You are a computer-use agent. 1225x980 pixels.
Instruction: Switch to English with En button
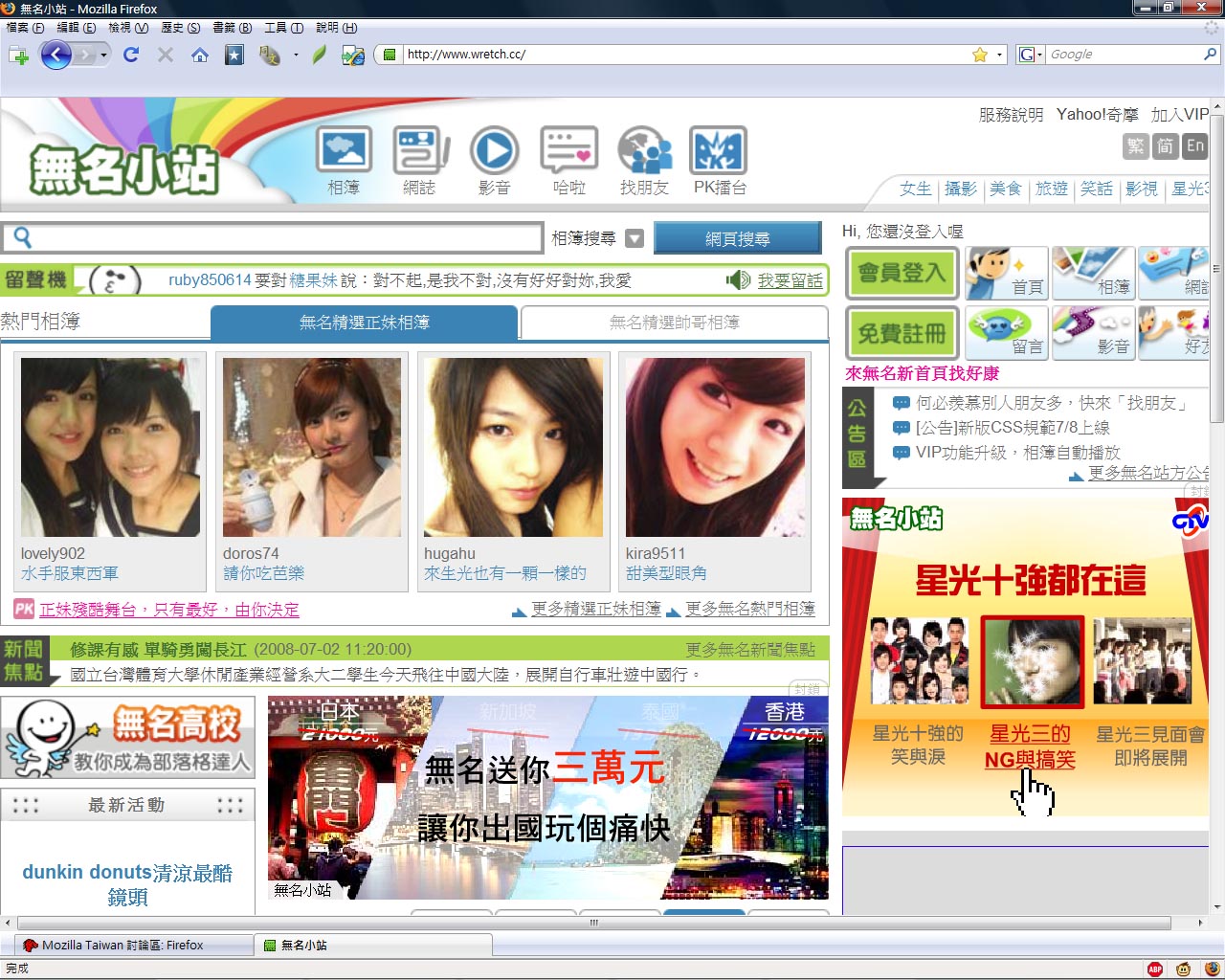tap(1195, 146)
